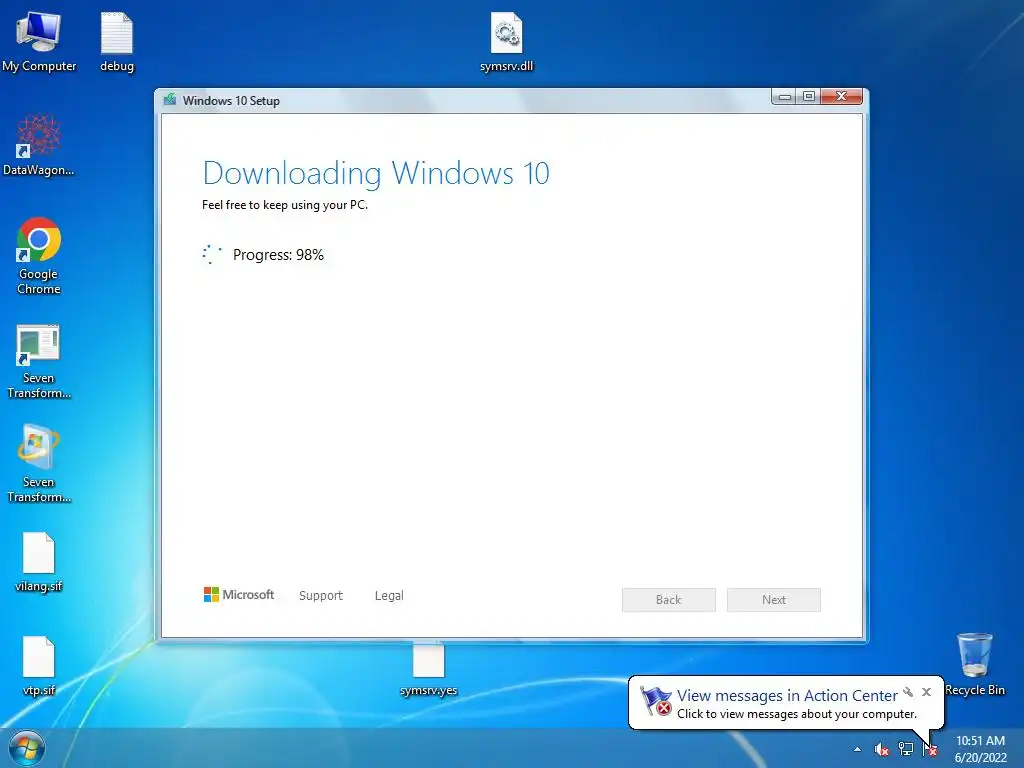This screenshot has height=768, width=1024.
Task: Open the Support link
Action: 321,596
